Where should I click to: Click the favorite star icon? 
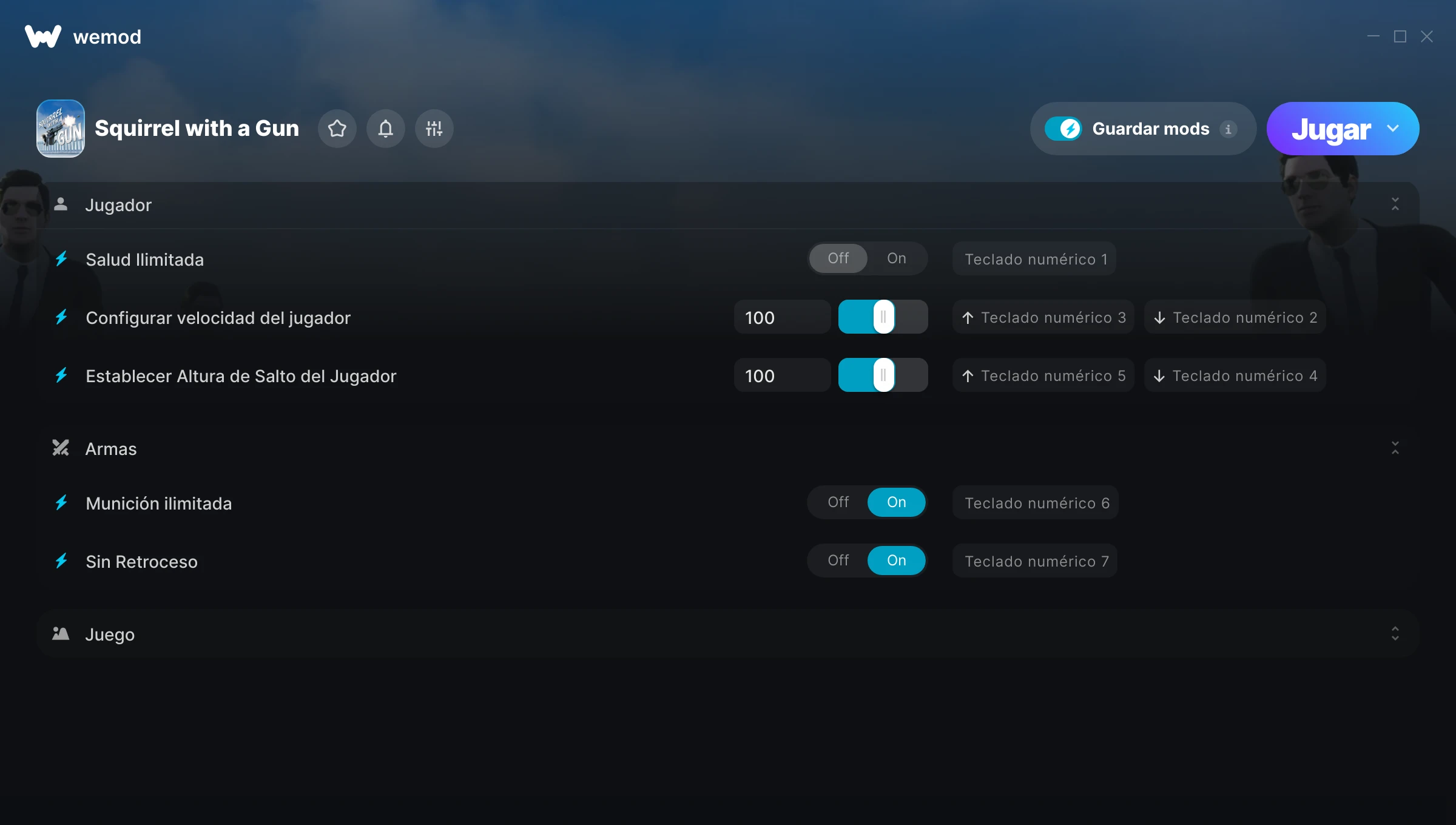337,129
